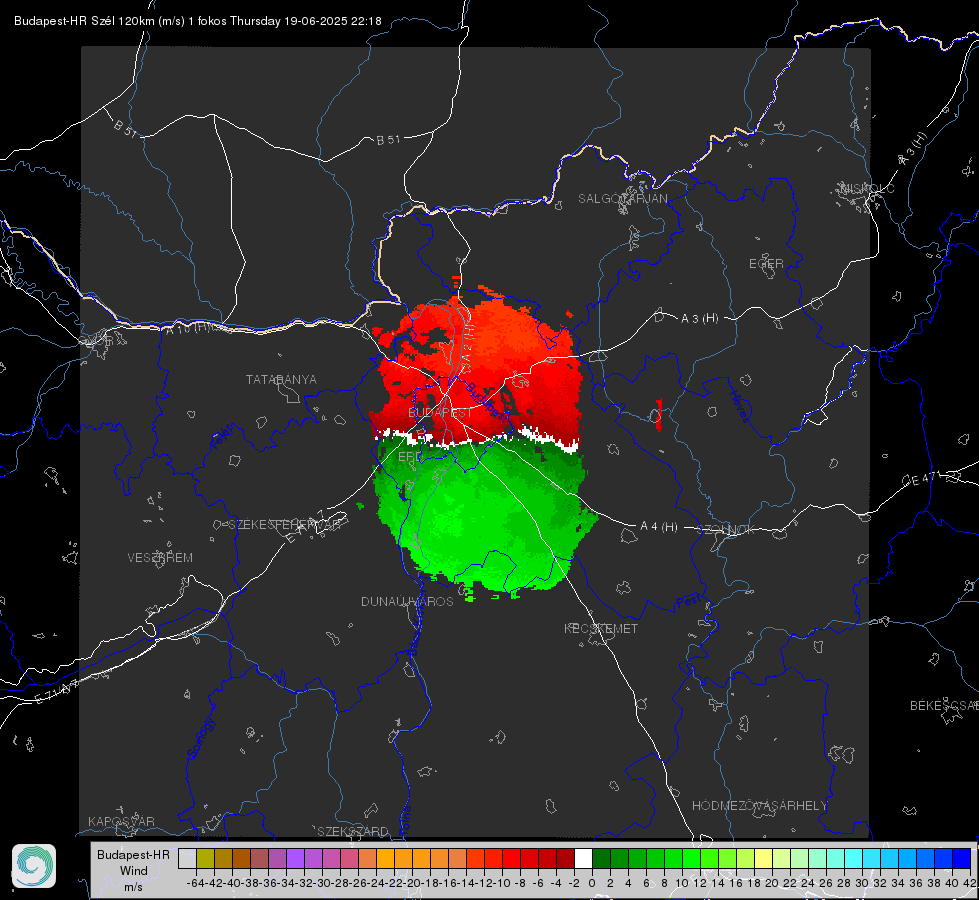Click the green positive-velocity radar echo
The height and width of the screenshot is (900, 979).
point(481,518)
